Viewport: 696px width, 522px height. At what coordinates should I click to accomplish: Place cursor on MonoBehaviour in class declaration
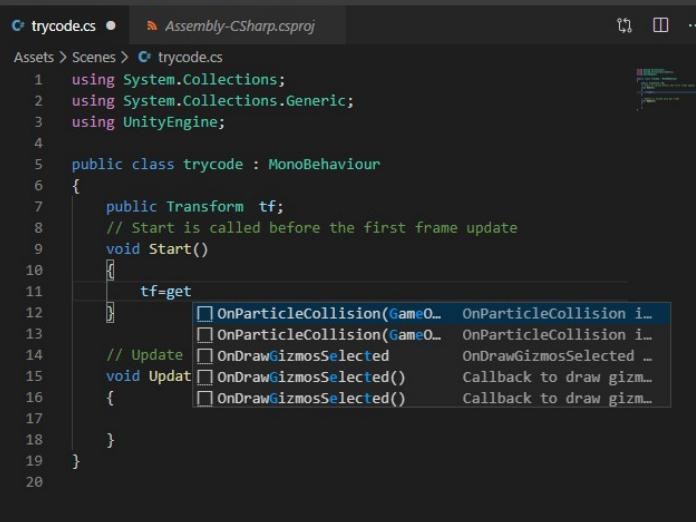pos(324,164)
